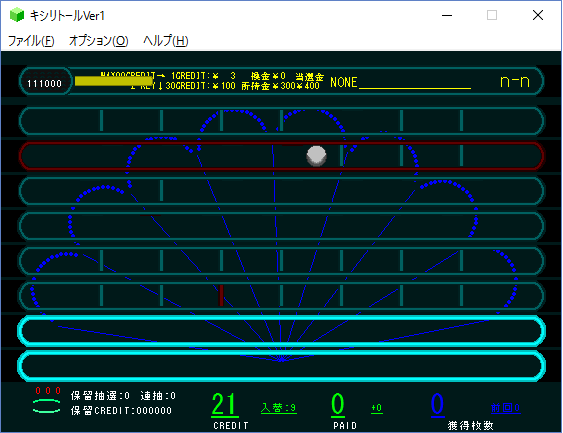The image size is (563, 433).
Task: Click the blue 獲得枚数 0 counter
Action: pyautogui.click(x=437, y=405)
